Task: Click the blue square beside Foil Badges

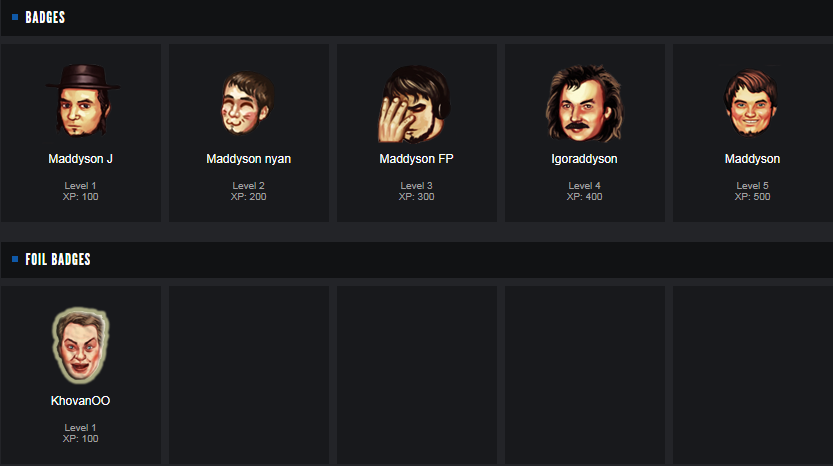Action: click(x=15, y=259)
